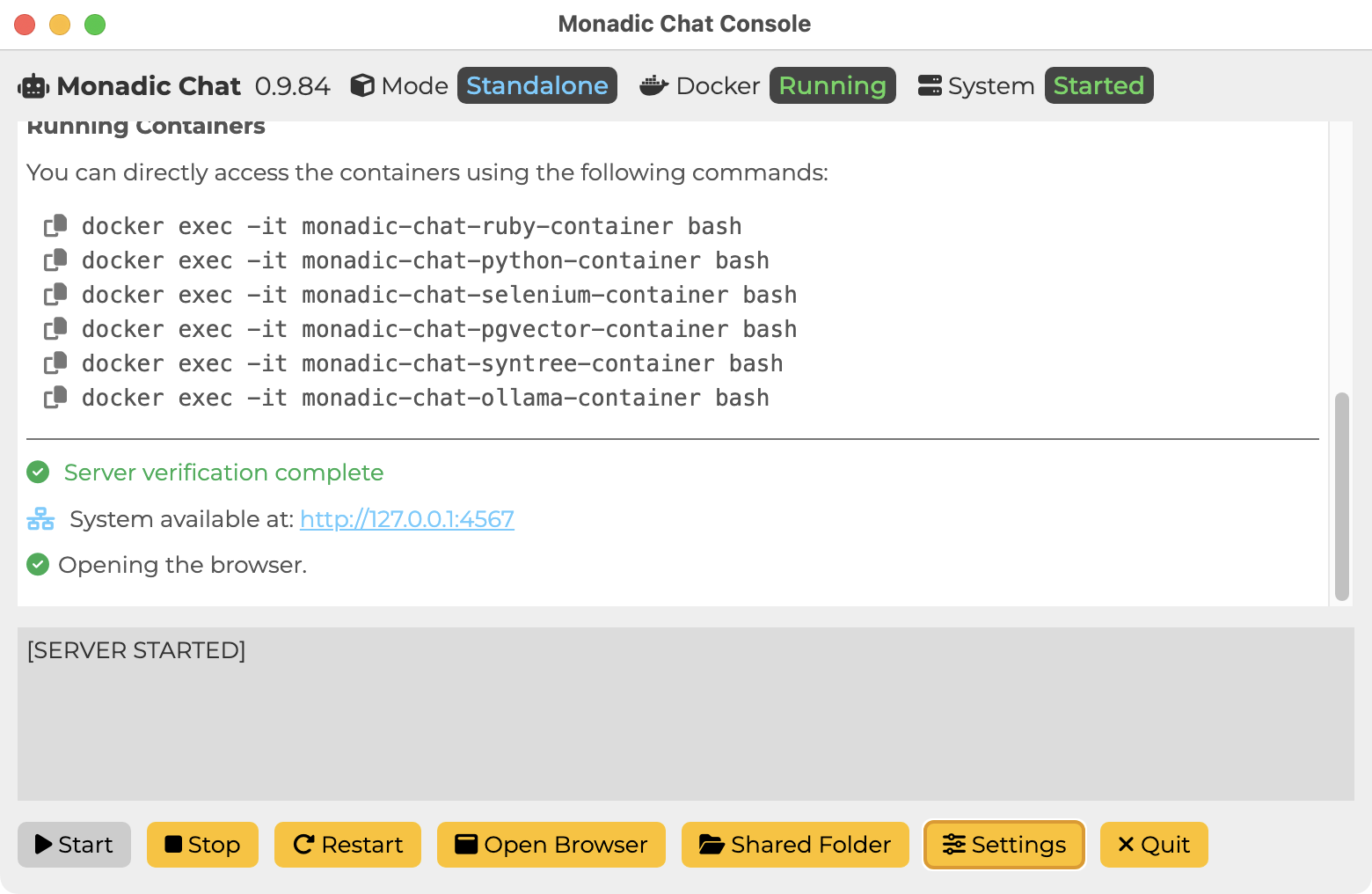This screenshot has width=1372, height=894.
Task: Click the Mode cube icon
Action: (362, 85)
